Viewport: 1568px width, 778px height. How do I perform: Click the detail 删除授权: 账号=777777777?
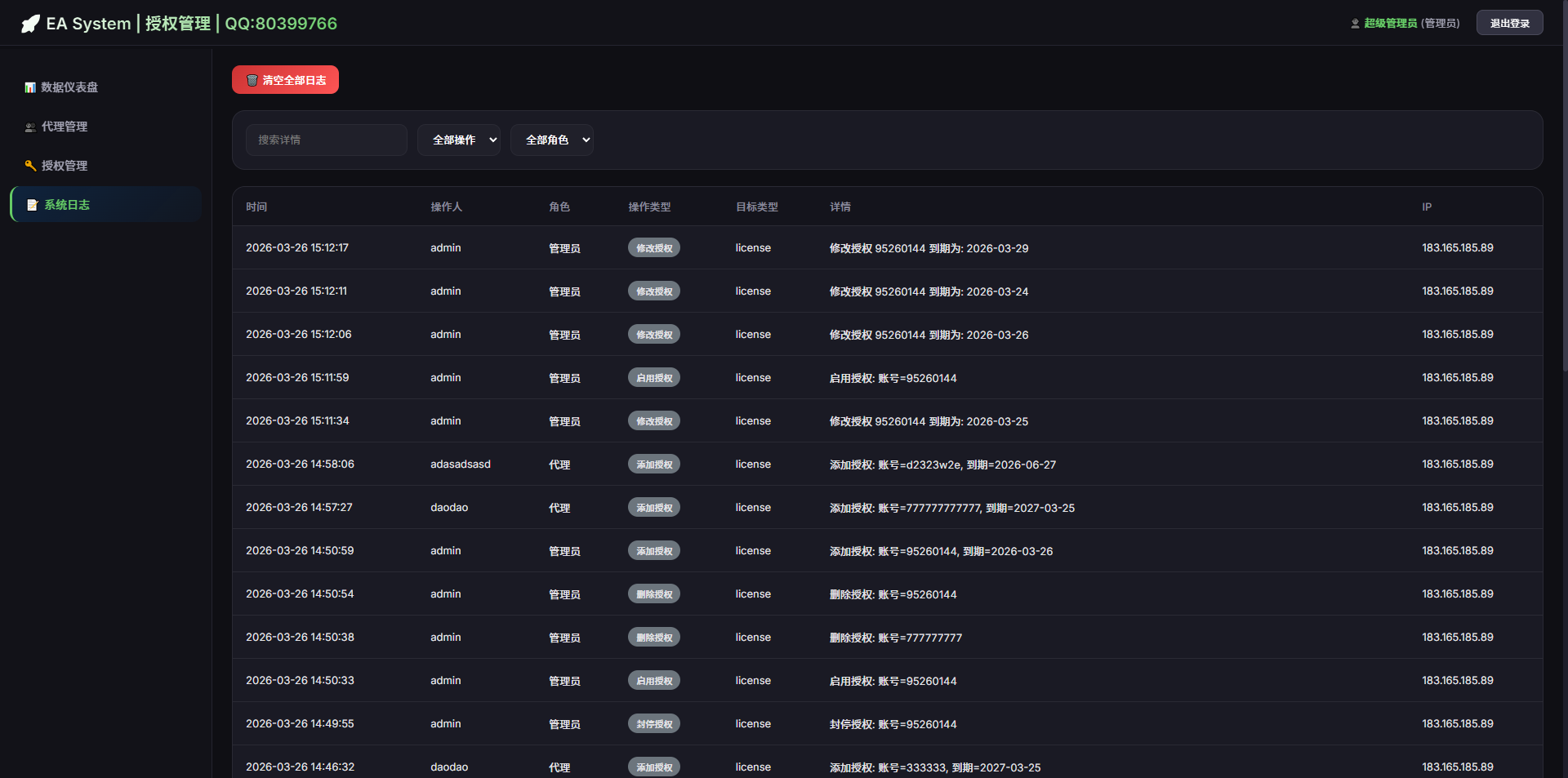tap(896, 638)
